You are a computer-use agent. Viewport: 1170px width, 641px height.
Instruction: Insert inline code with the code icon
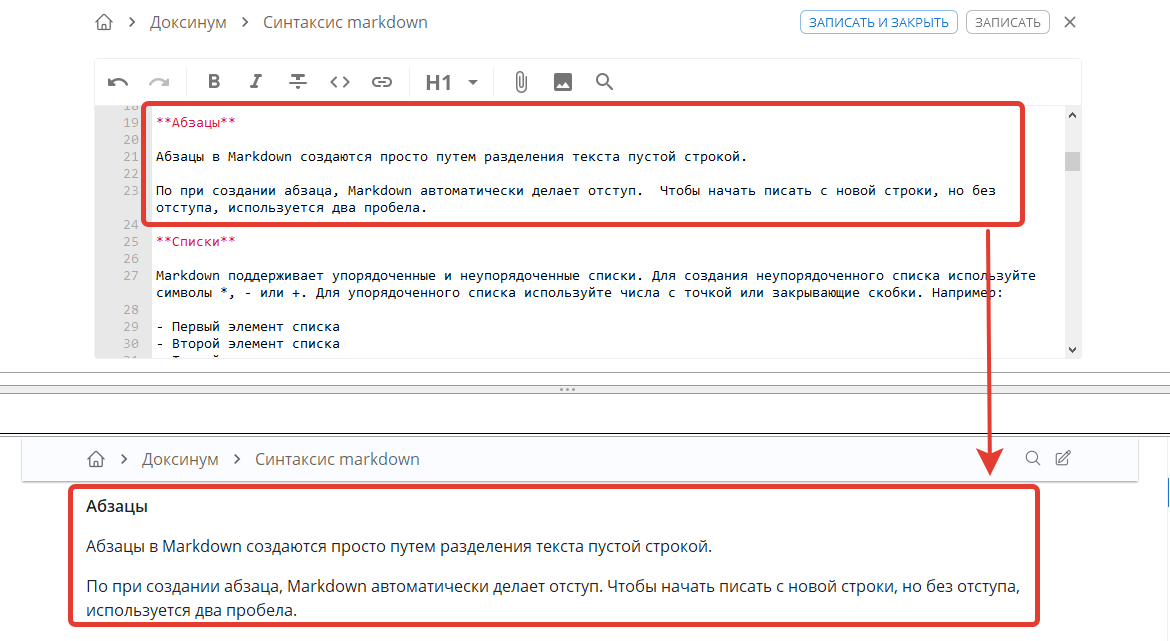point(340,82)
